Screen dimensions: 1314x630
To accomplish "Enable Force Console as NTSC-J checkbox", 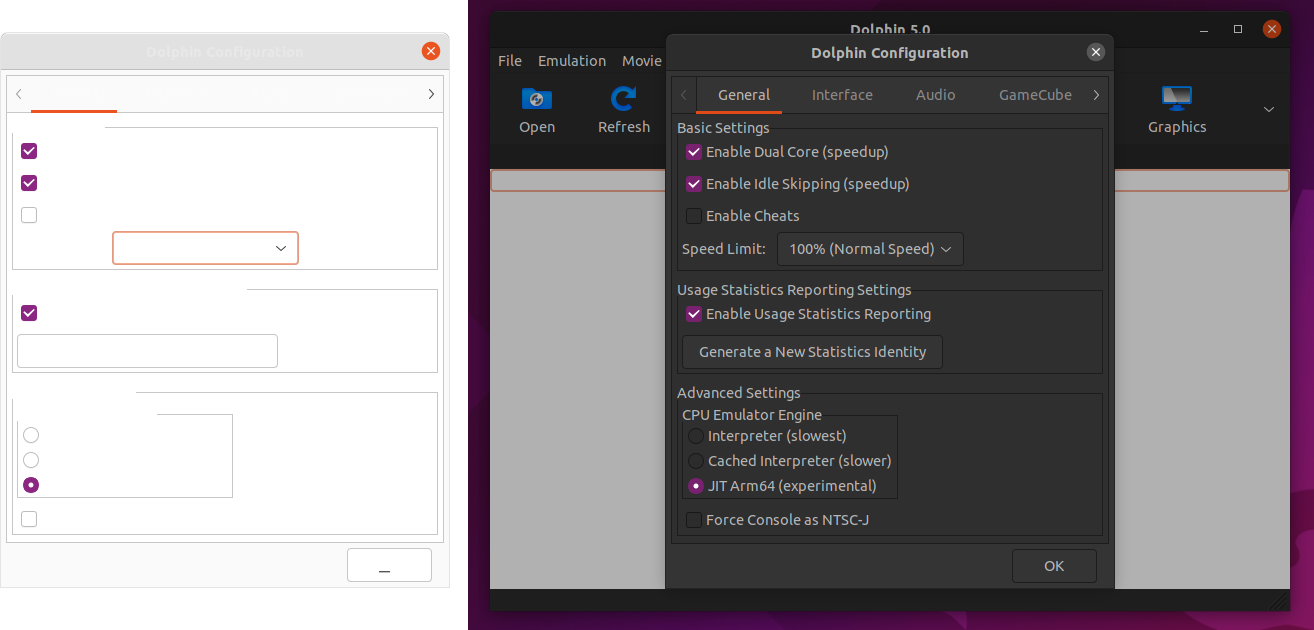I will tap(694, 520).
